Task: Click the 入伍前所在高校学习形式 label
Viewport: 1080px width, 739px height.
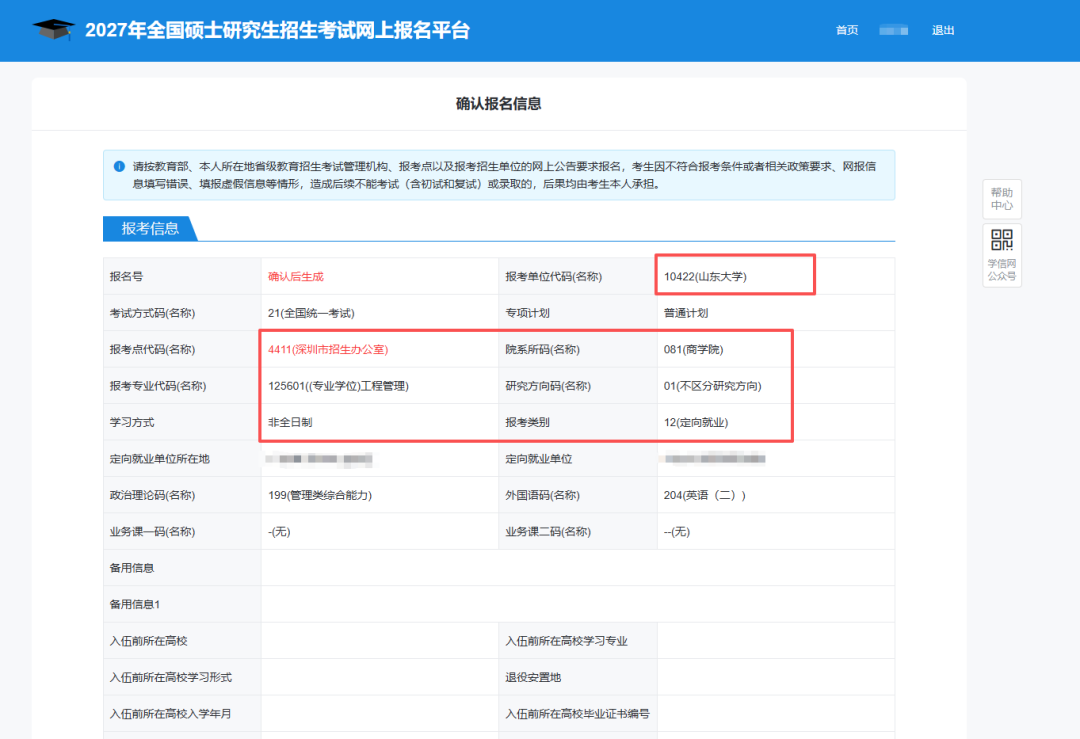Action: (170, 678)
